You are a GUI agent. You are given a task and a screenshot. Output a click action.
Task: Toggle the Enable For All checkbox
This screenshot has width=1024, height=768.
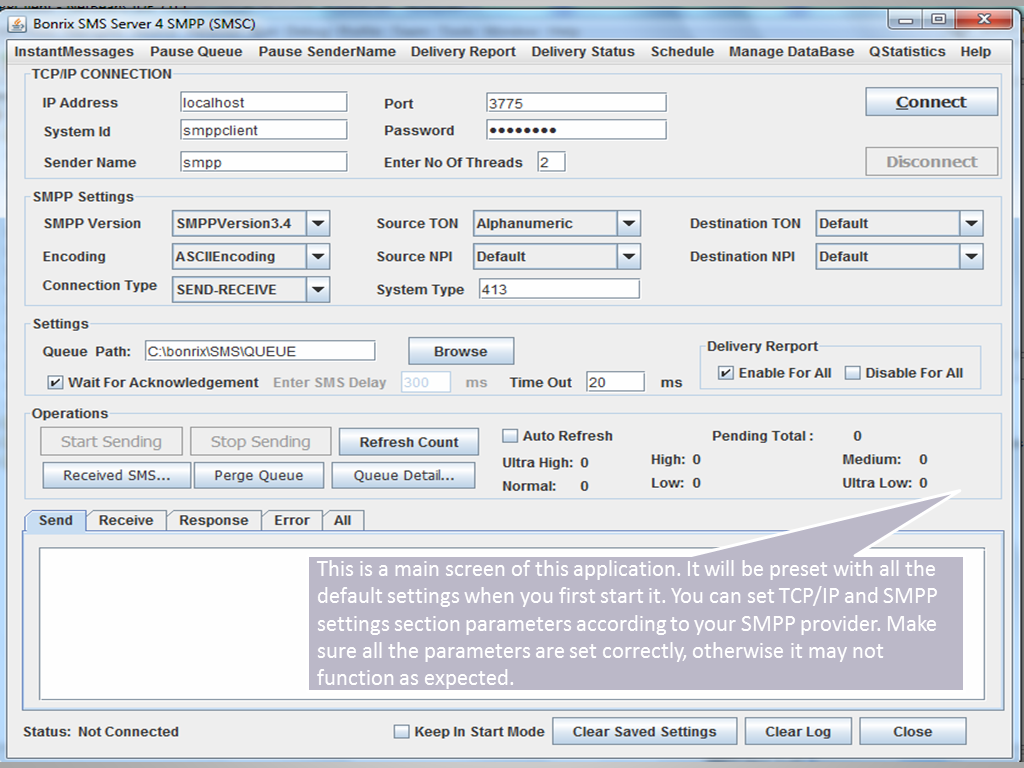[725, 373]
